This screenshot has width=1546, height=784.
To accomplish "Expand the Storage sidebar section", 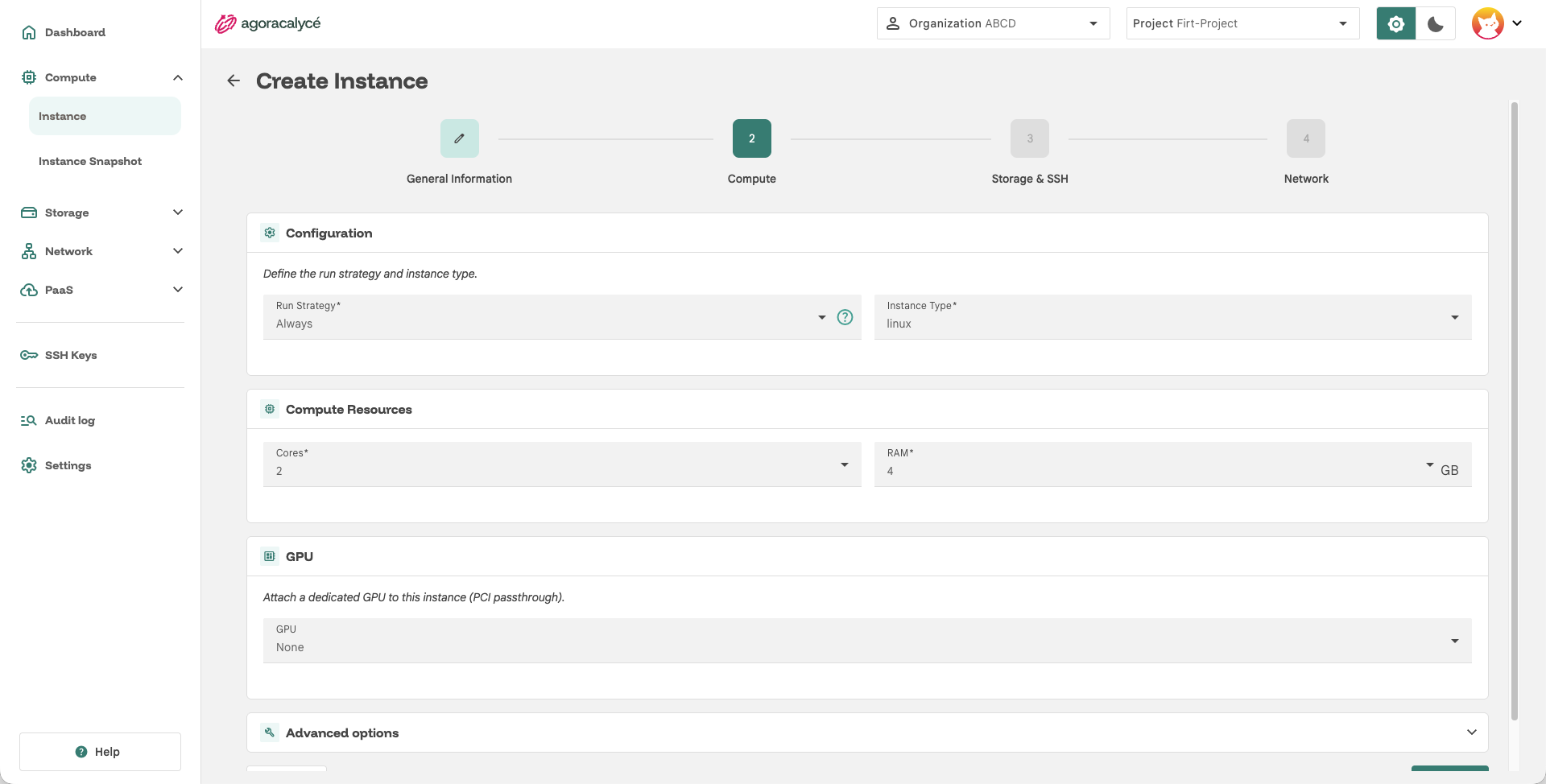I will (x=178, y=213).
